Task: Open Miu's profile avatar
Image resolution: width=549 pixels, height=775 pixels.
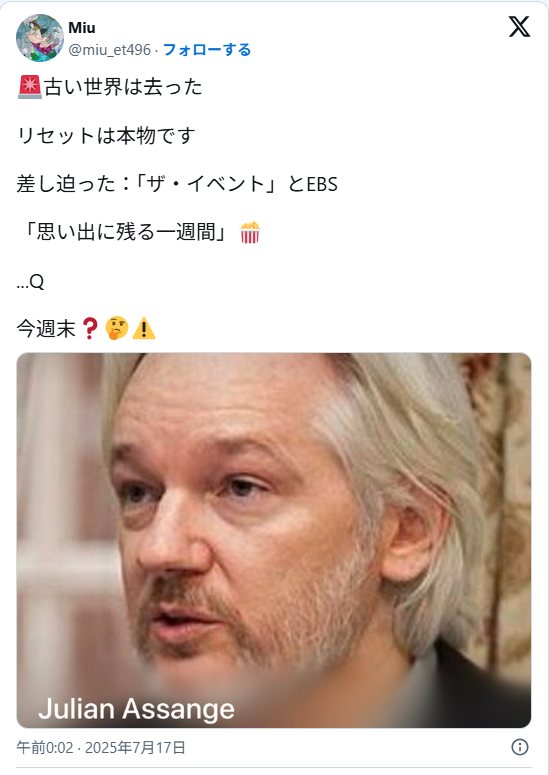Action: coord(40,38)
